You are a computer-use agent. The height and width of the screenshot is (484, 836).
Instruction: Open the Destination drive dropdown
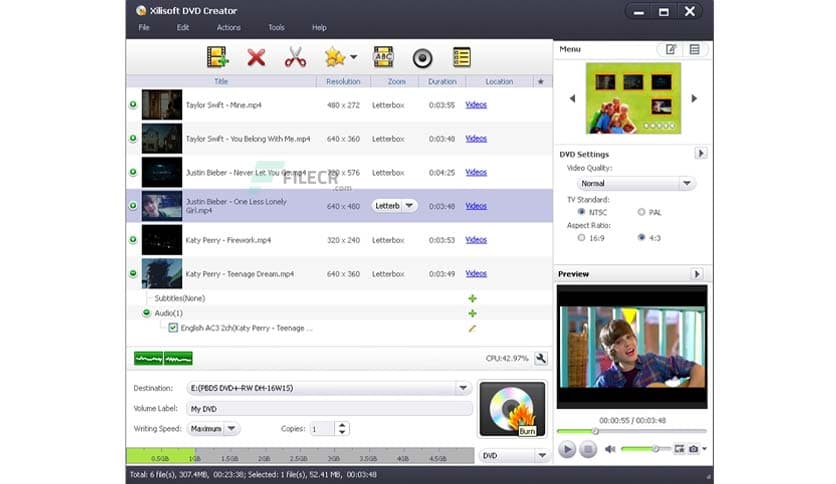click(463, 388)
